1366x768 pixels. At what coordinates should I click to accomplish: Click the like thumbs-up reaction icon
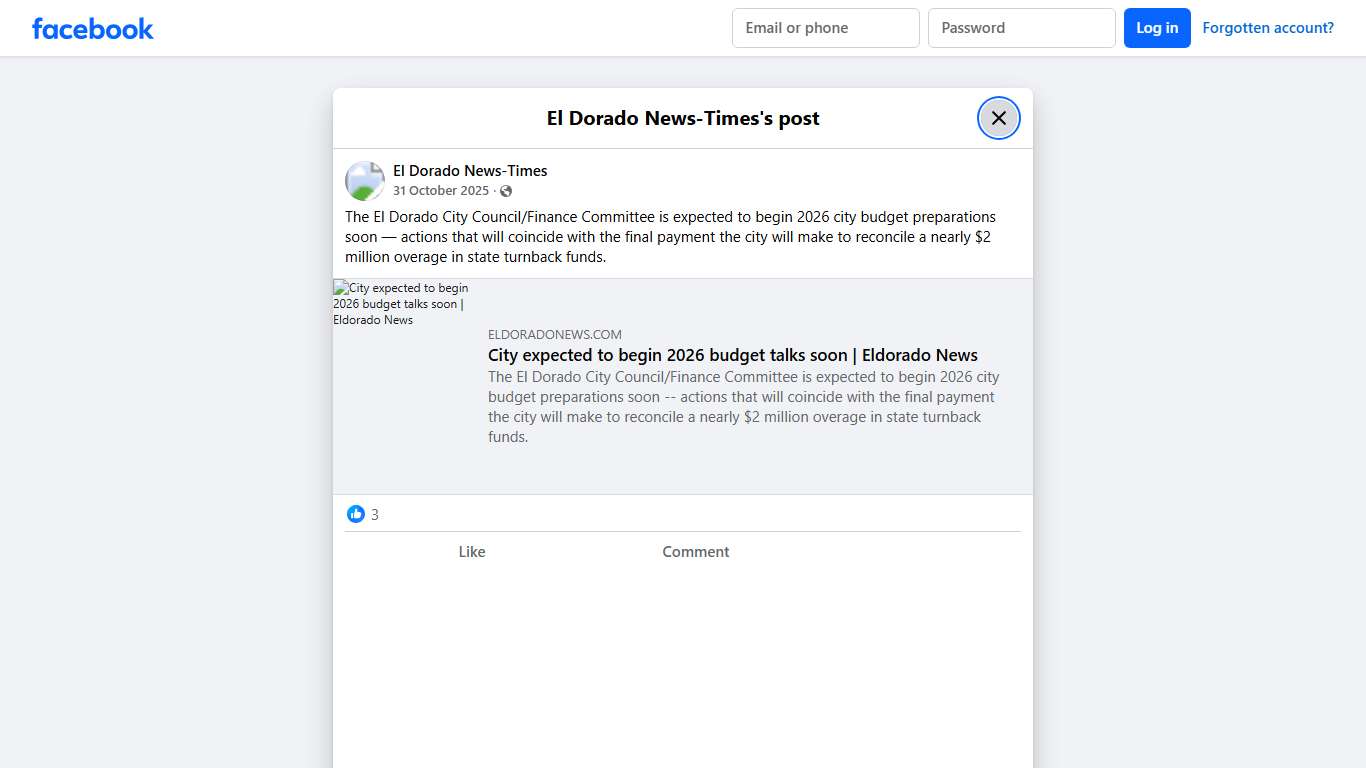356,513
